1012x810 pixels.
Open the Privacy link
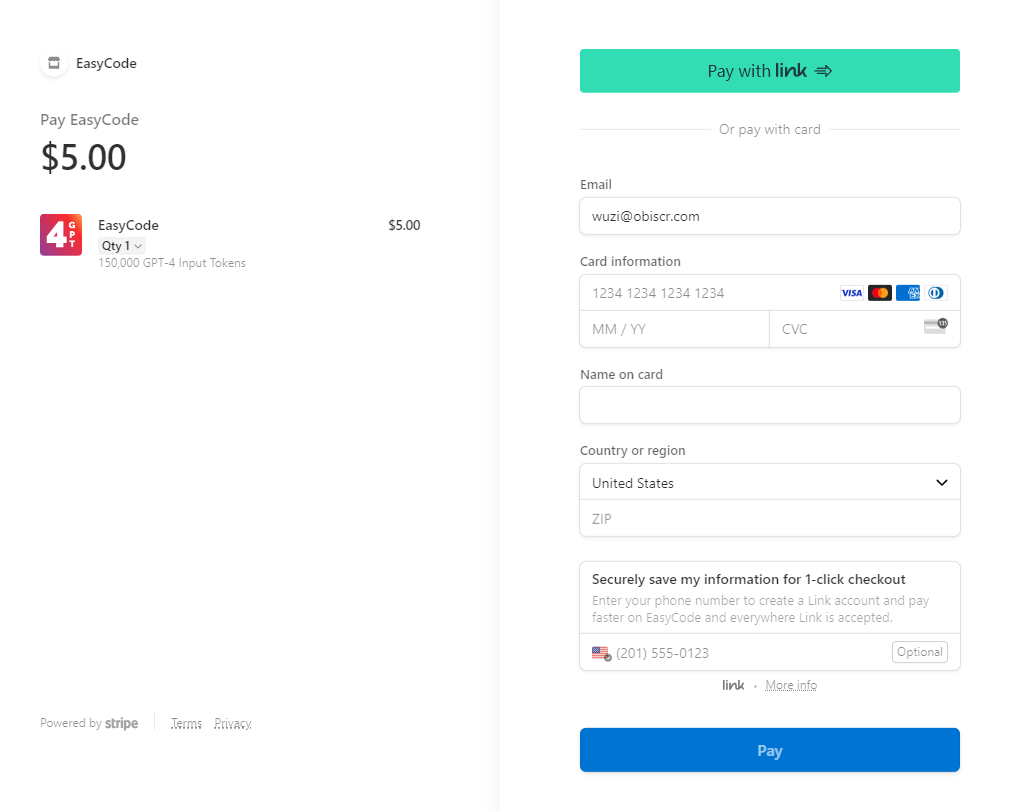click(x=232, y=723)
